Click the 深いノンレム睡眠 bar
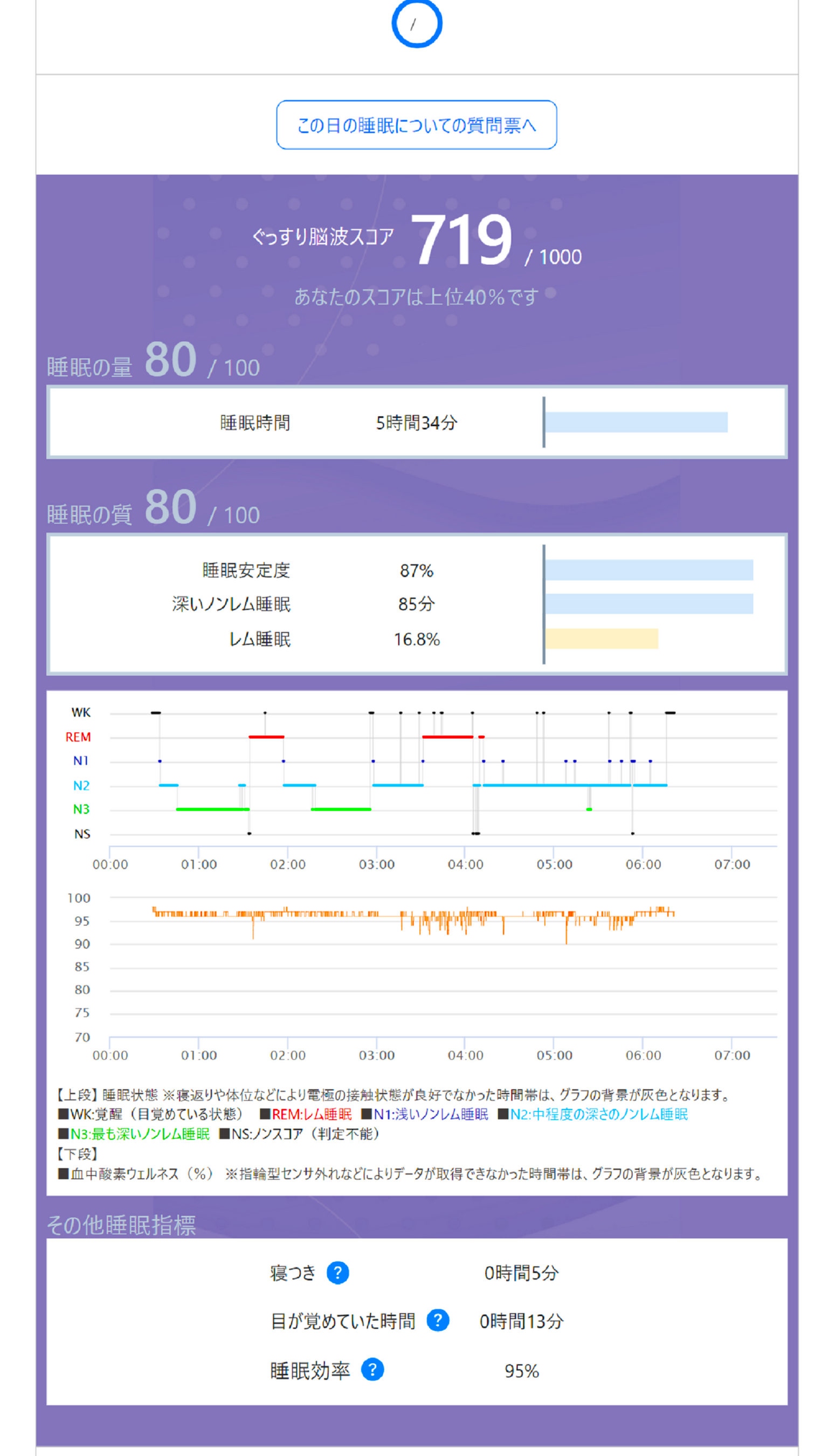The image size is (822, 1456). 649,603
